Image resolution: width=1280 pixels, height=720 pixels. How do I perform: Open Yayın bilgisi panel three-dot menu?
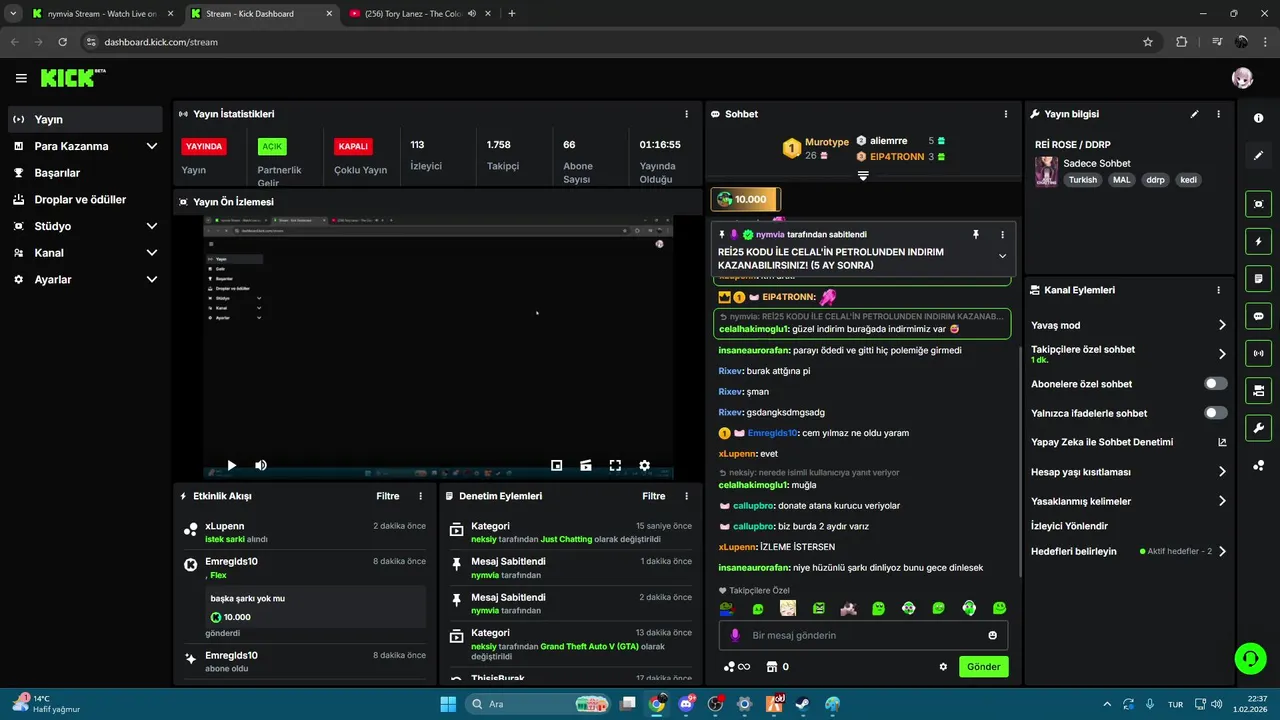[1218, 114]
